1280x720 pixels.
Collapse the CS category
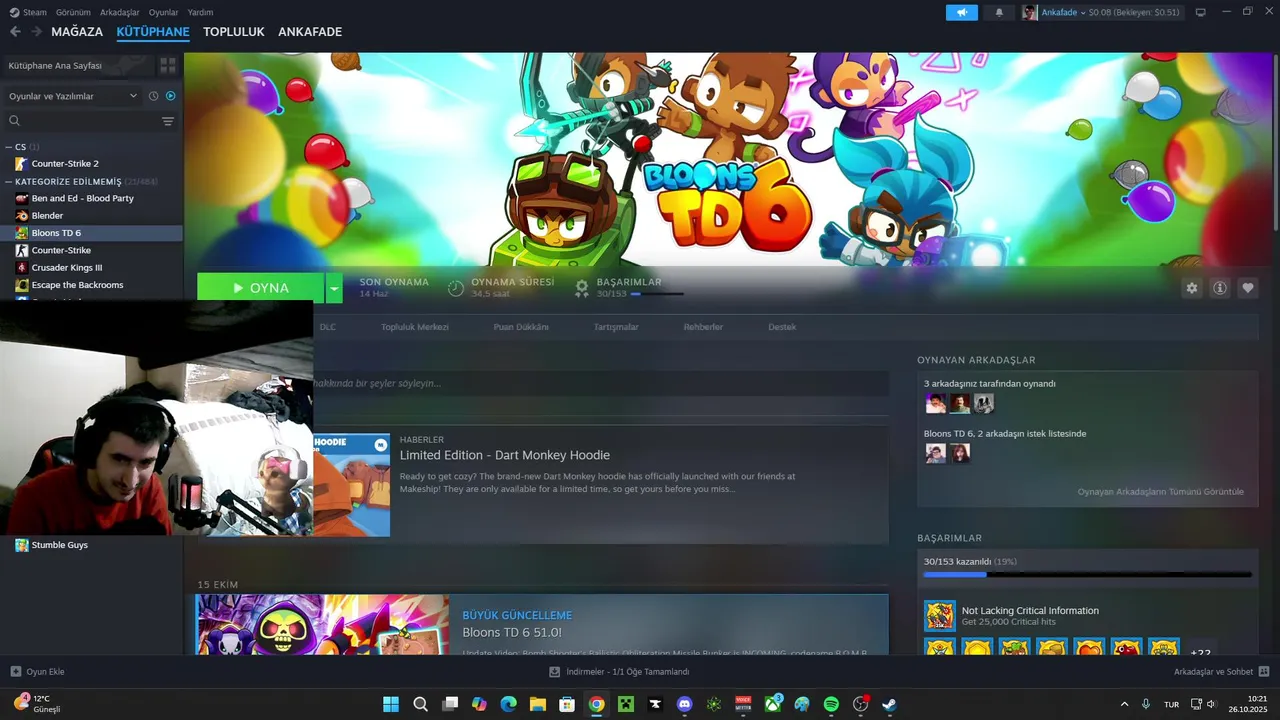(9, 147)
